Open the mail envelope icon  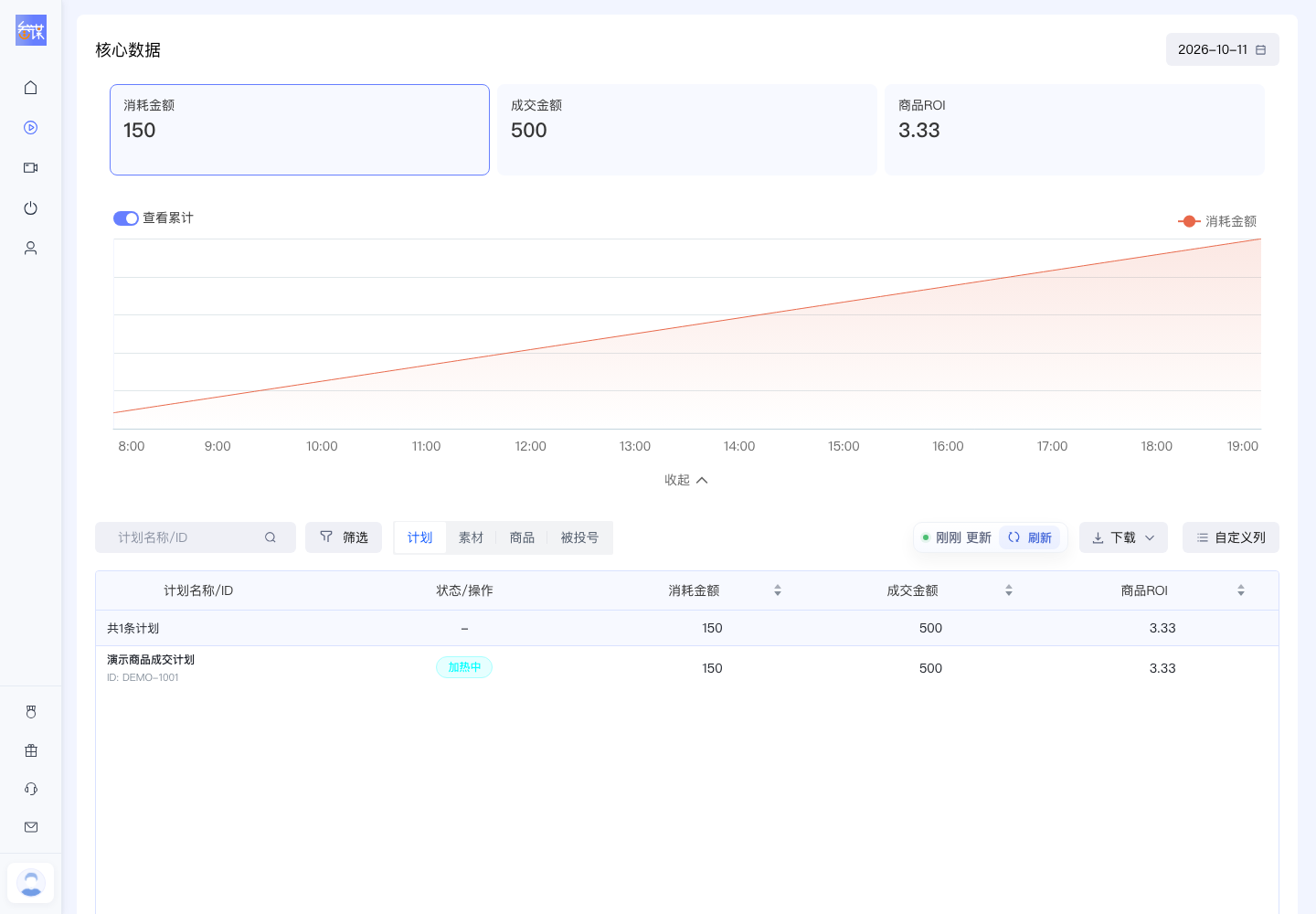(31, 827)
